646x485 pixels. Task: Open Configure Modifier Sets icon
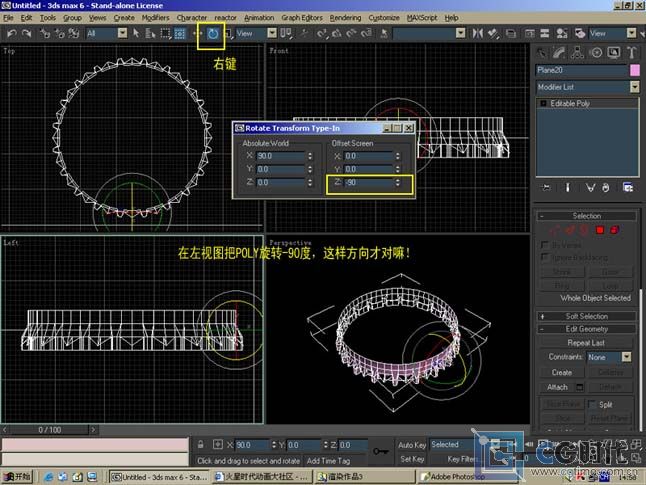(627, 188)
